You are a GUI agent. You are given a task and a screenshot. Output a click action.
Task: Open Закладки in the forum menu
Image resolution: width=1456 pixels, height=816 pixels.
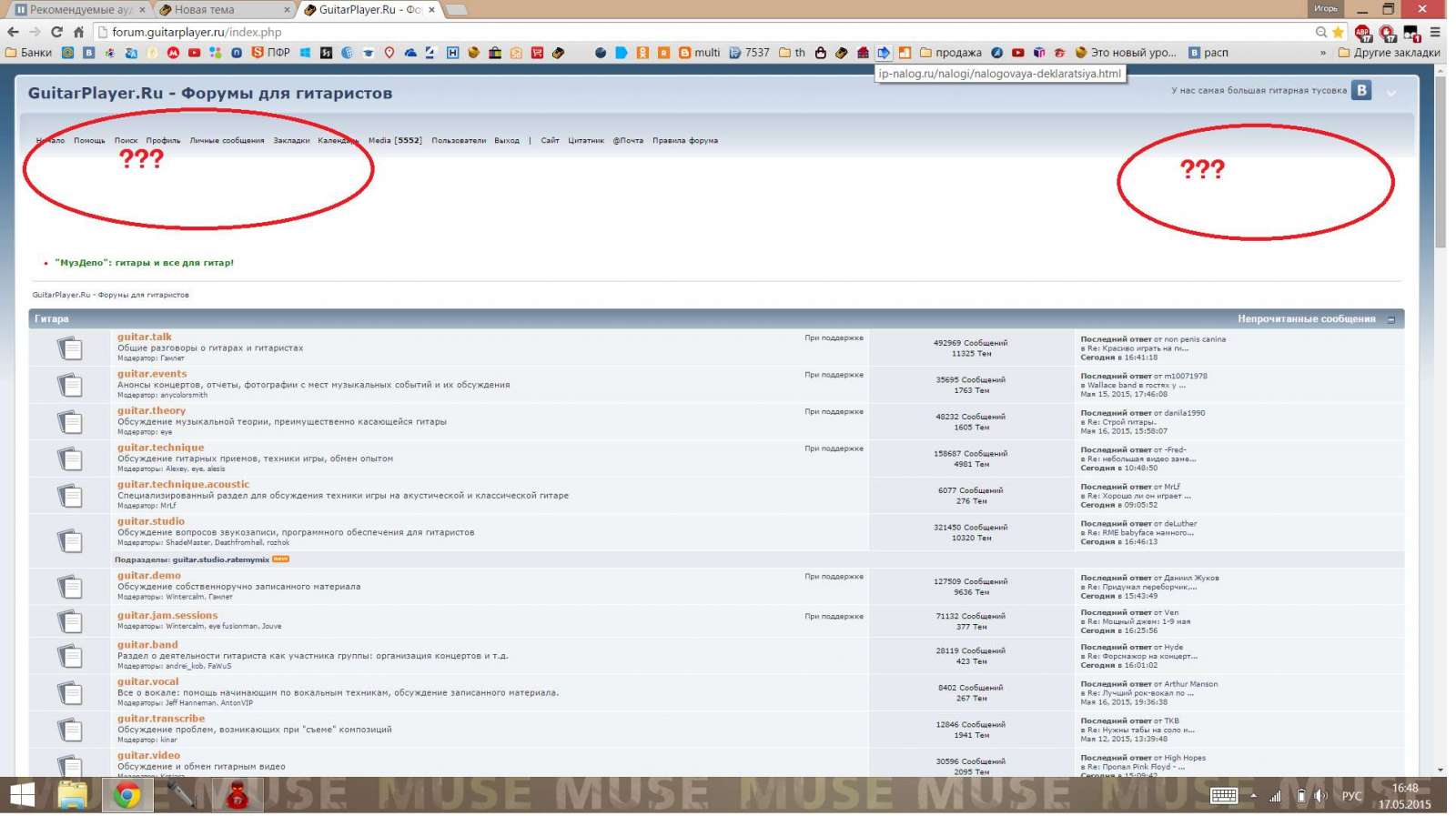[291, 141]
